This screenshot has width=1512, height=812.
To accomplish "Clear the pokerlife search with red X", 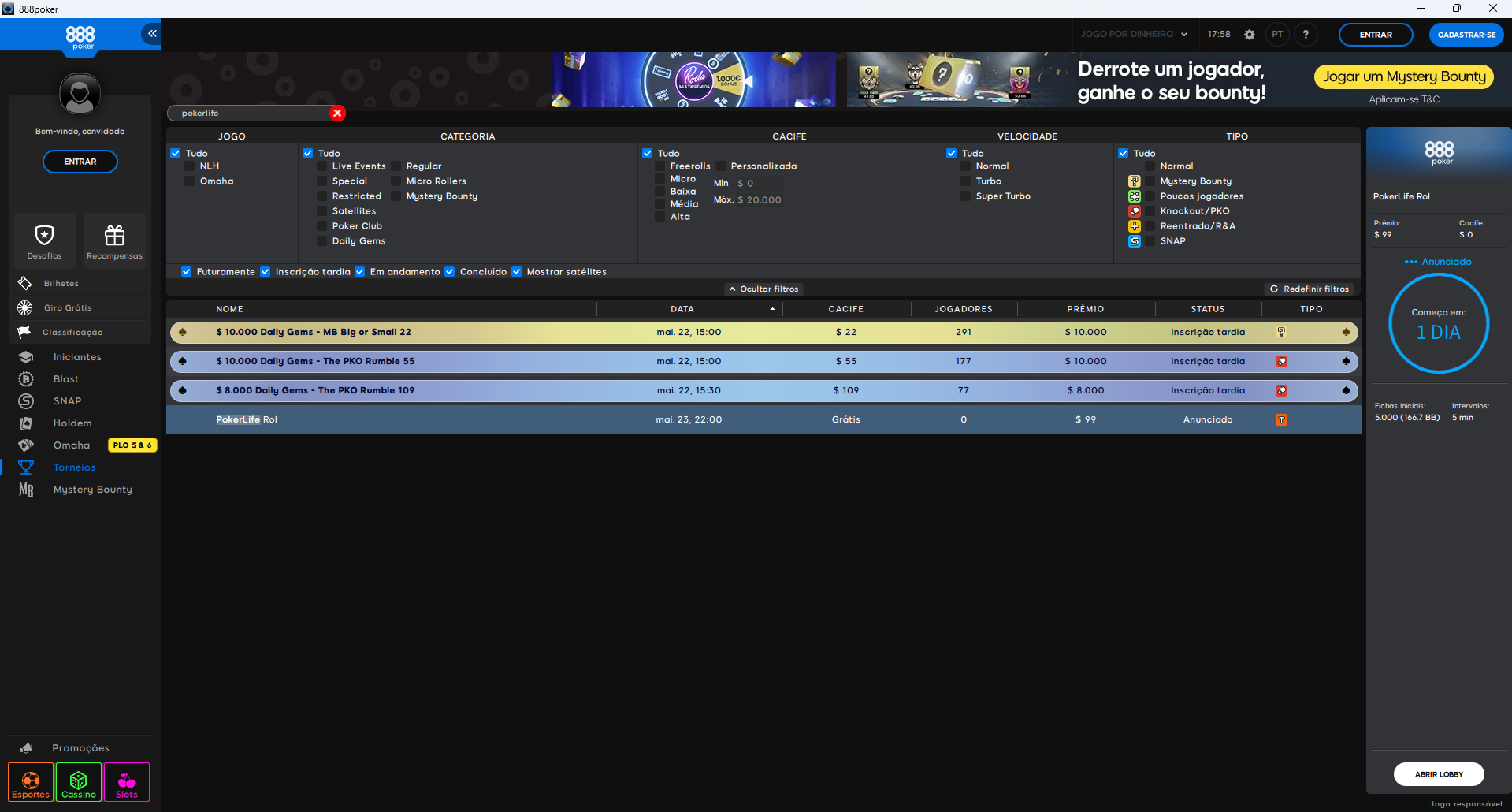I will click(337, 113).
